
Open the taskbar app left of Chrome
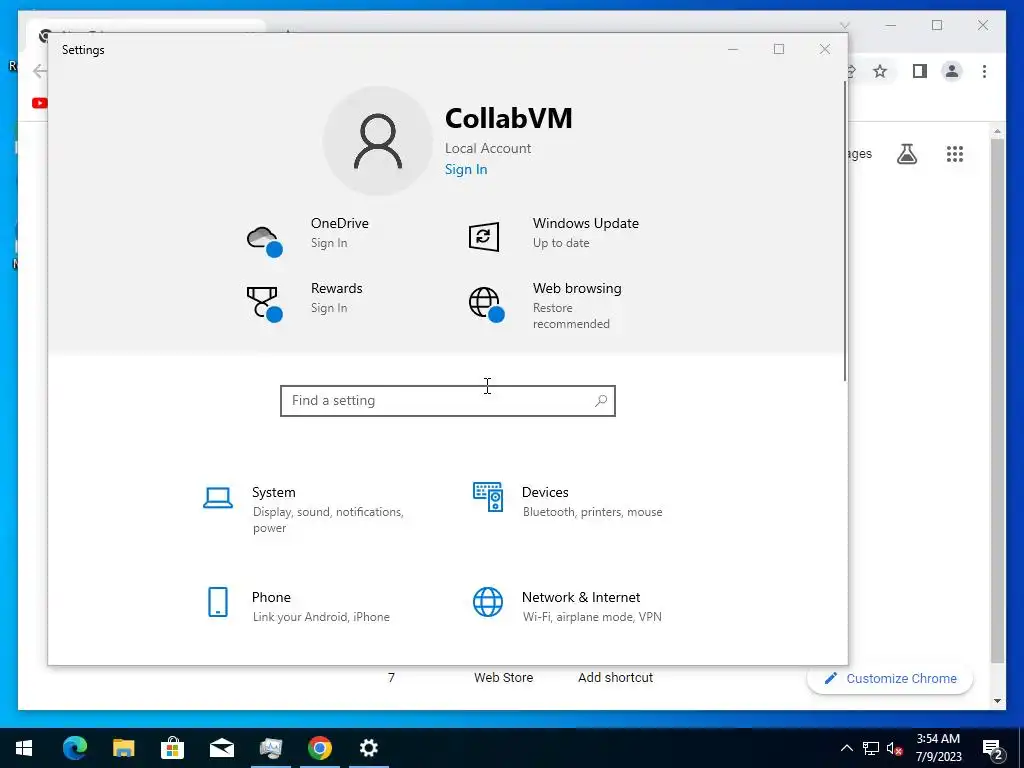270,748
